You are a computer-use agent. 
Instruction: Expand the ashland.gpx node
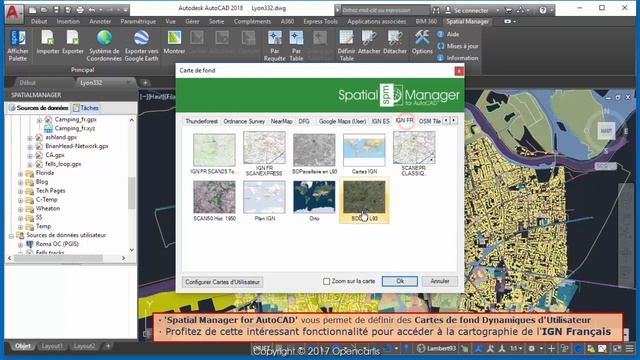click(x=30, y=138)
